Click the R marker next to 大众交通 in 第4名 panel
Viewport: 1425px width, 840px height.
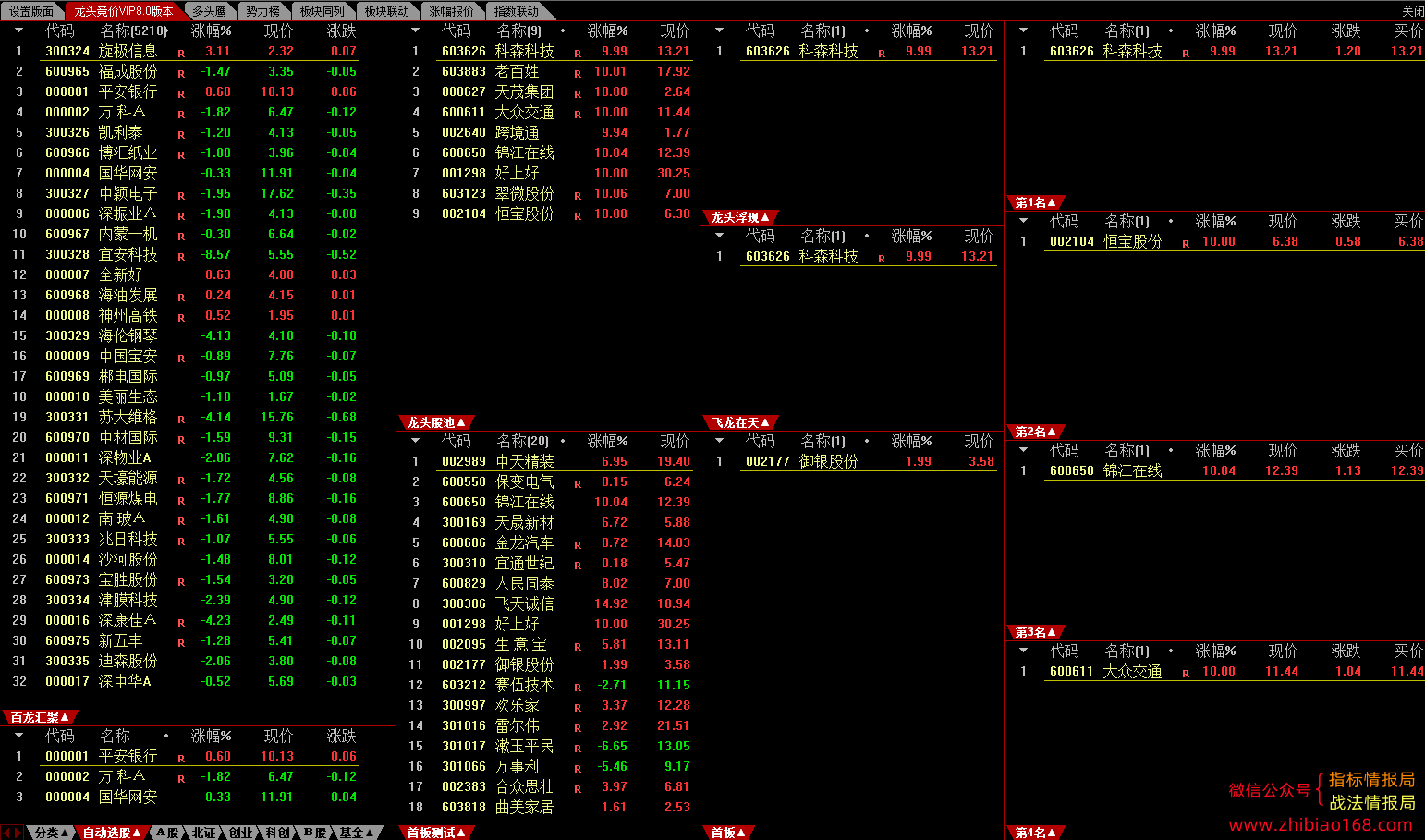click(1186, 674)
